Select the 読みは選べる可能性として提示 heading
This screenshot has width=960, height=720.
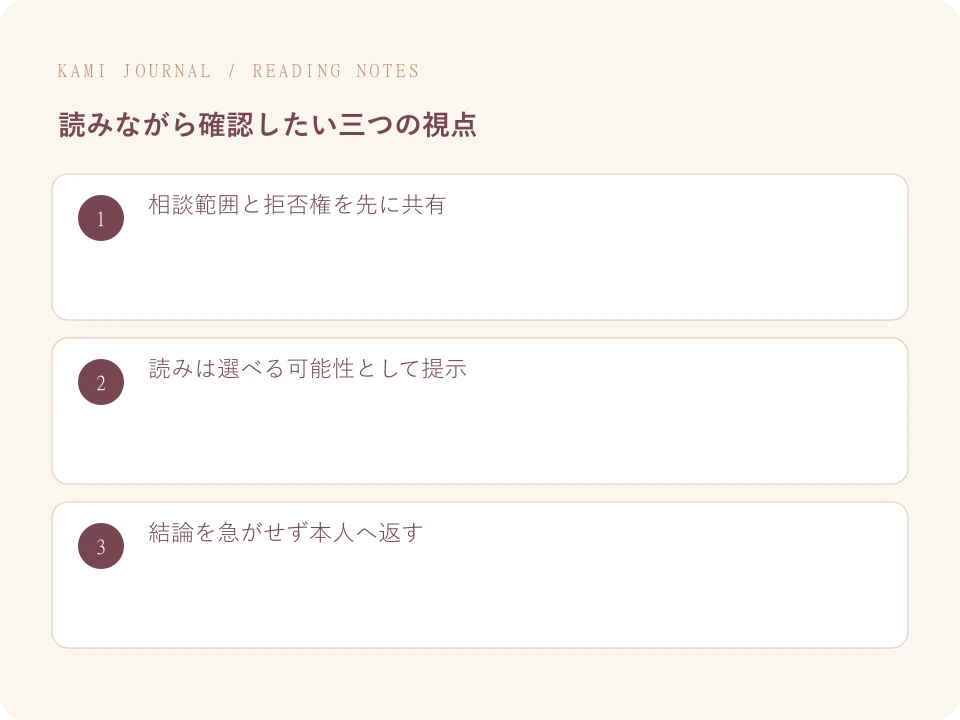click(x=308, y=369)
